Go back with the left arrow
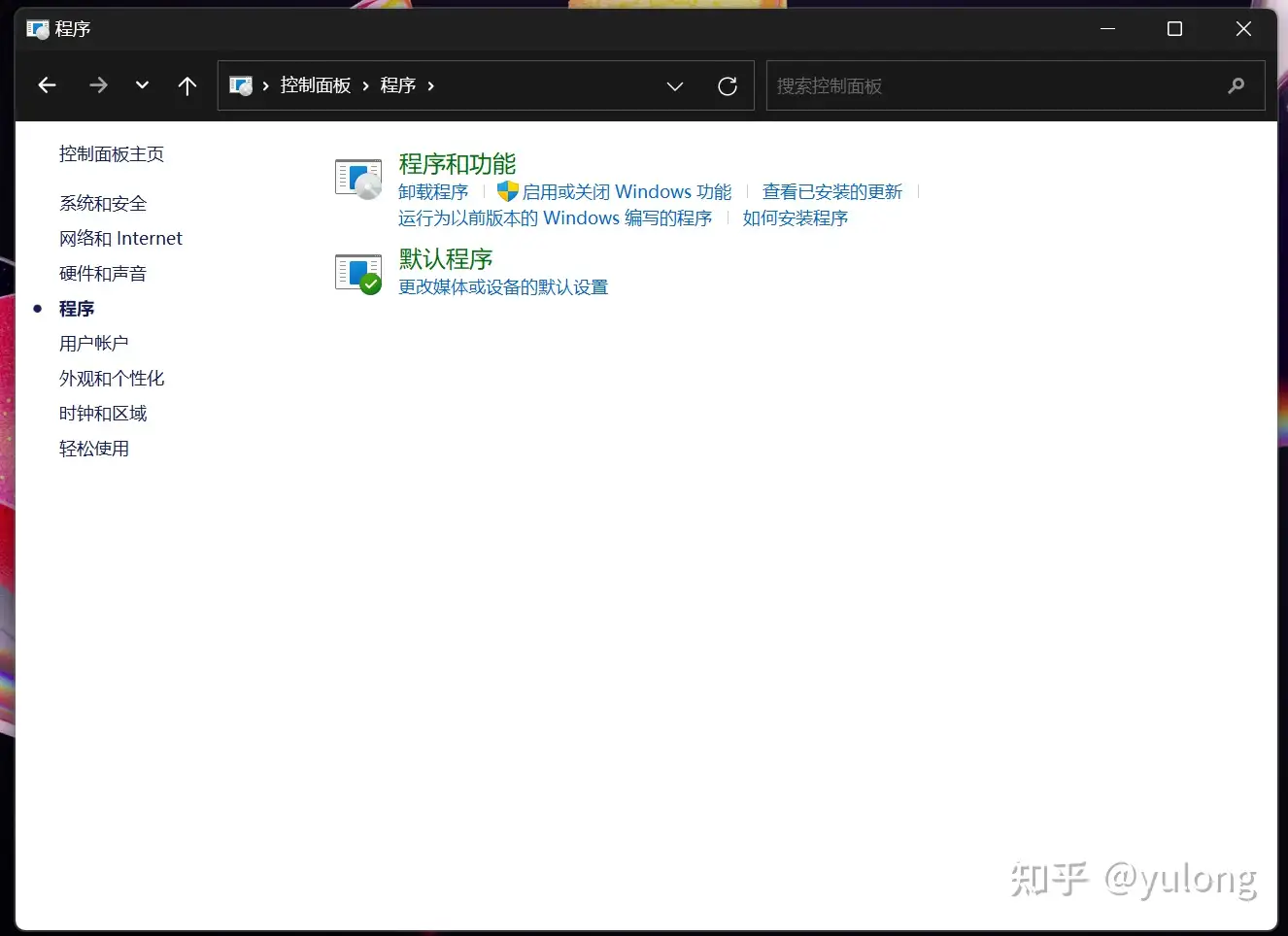The image size is (1288, 936). (47, 85)
